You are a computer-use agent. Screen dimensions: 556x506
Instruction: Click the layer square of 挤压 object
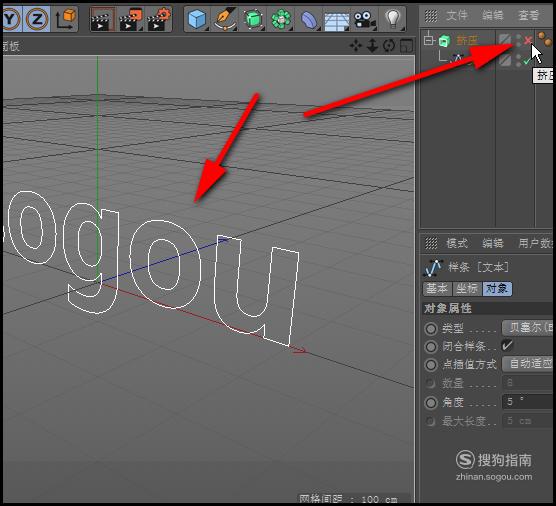point(505,40)
